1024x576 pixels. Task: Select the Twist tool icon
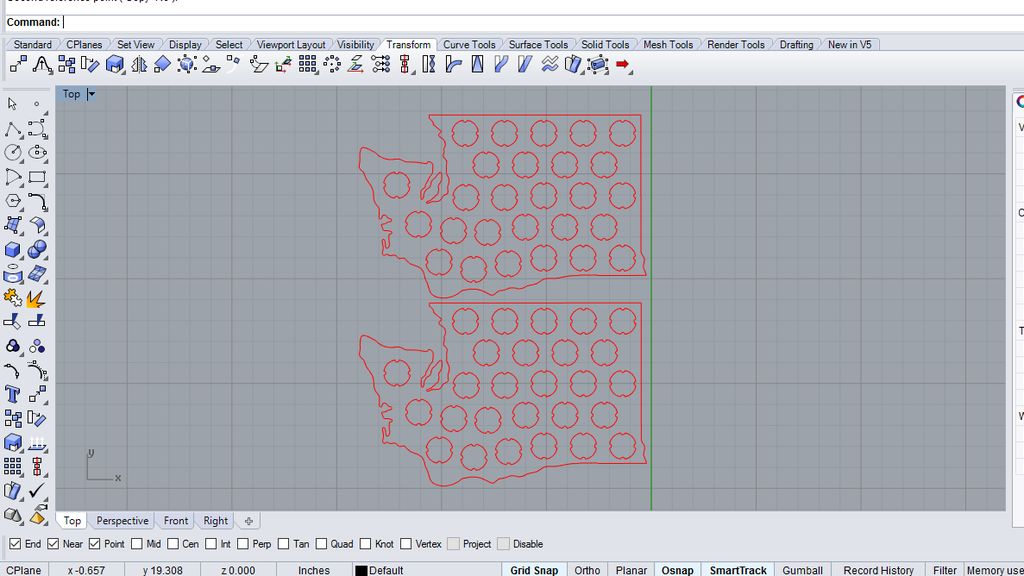(428, 64)
